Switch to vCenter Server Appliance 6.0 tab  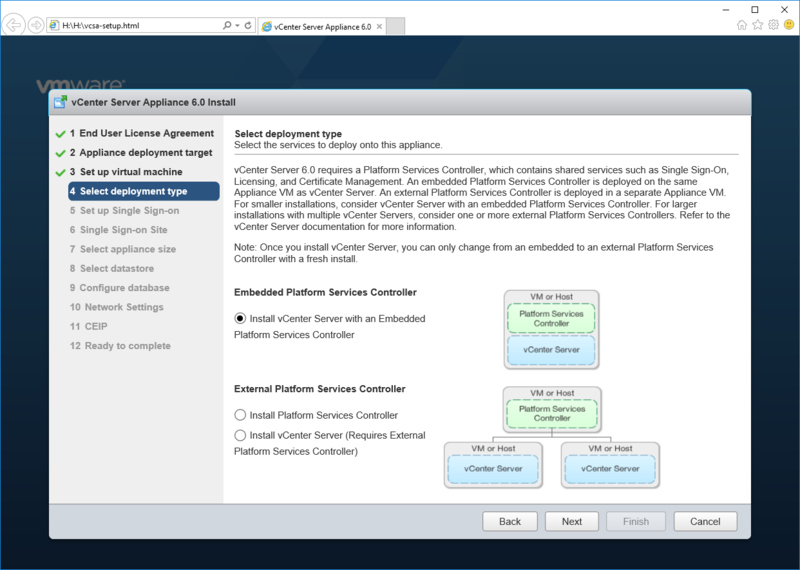322,27
